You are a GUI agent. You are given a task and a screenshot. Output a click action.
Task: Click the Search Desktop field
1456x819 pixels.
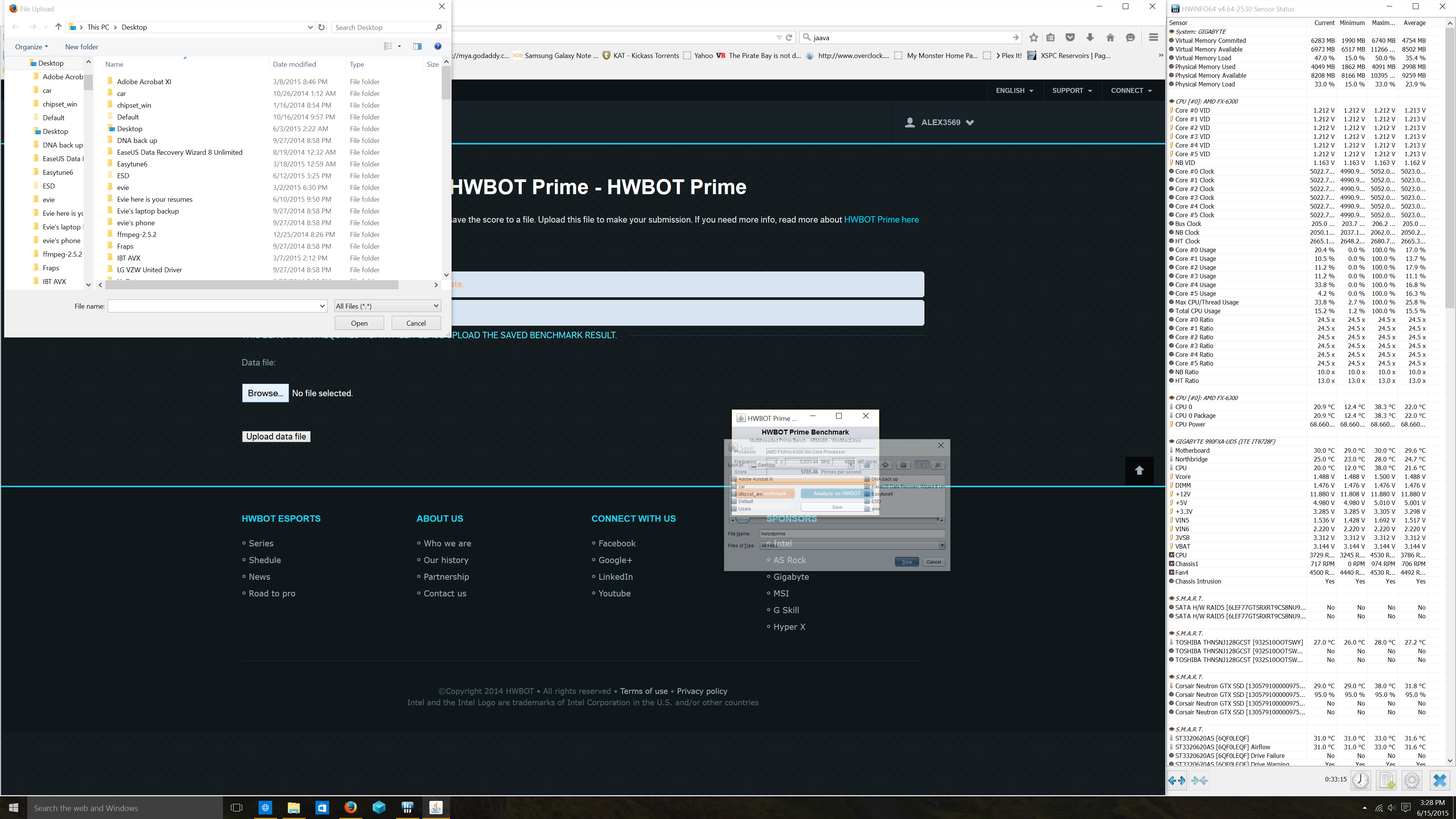pyautogui.click(x=388, y=27)
